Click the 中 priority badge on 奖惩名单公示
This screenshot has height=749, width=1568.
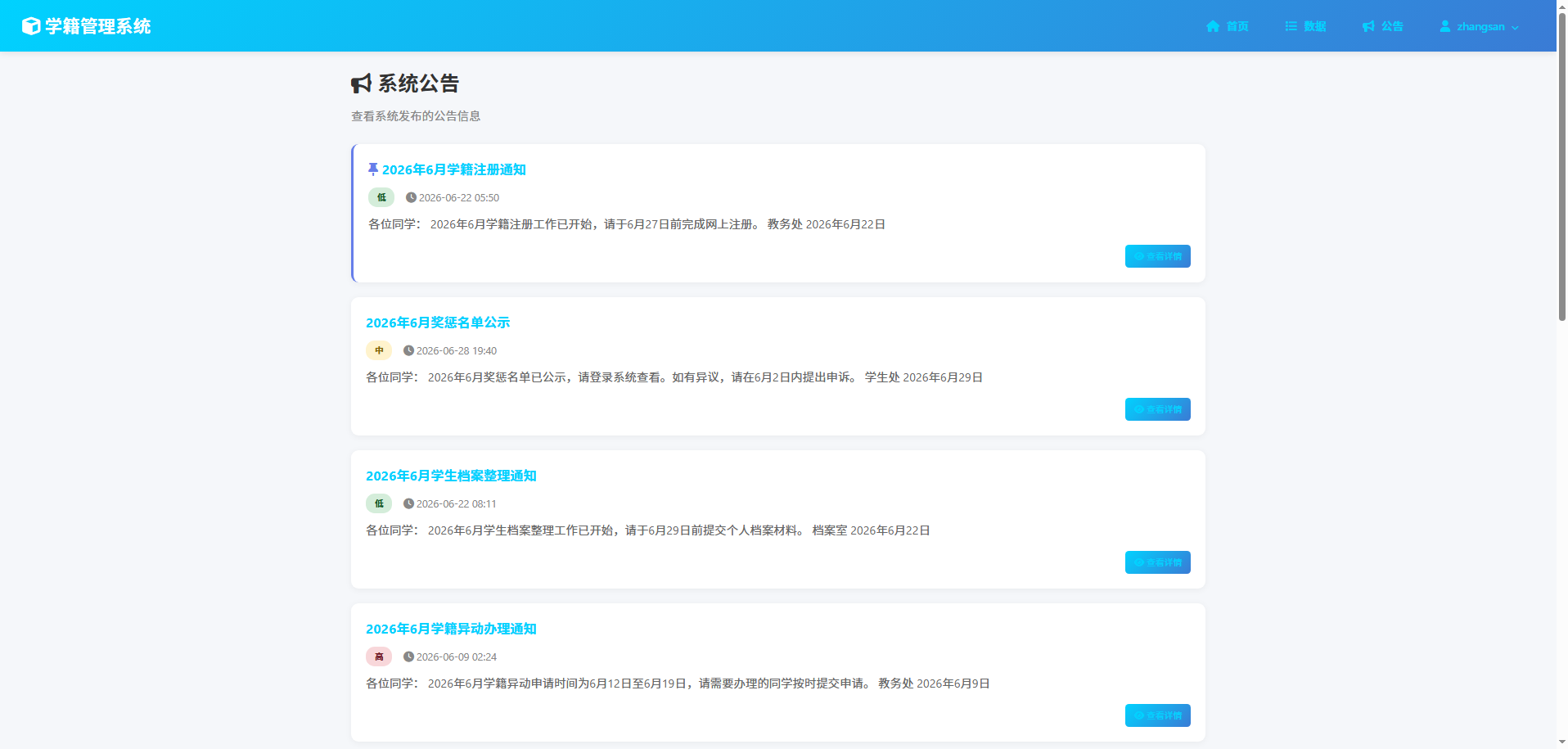[x=379, y=350]
